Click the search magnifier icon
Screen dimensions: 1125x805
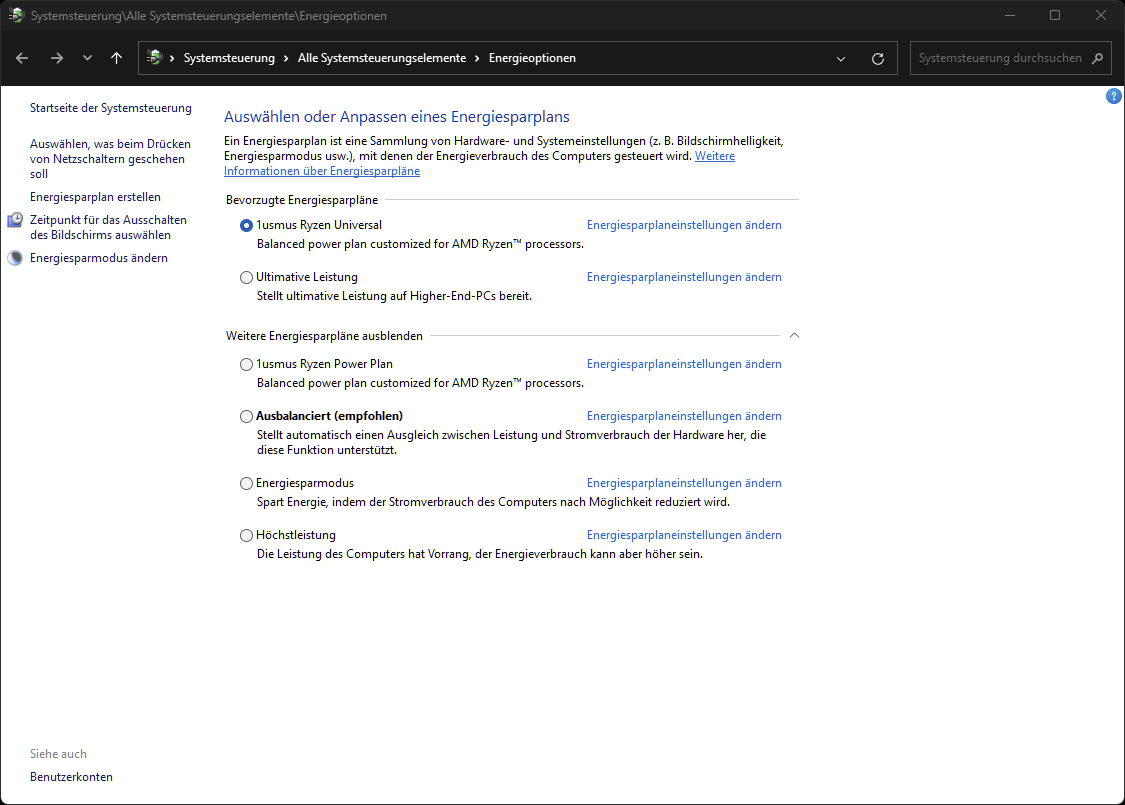[1097, 58]
